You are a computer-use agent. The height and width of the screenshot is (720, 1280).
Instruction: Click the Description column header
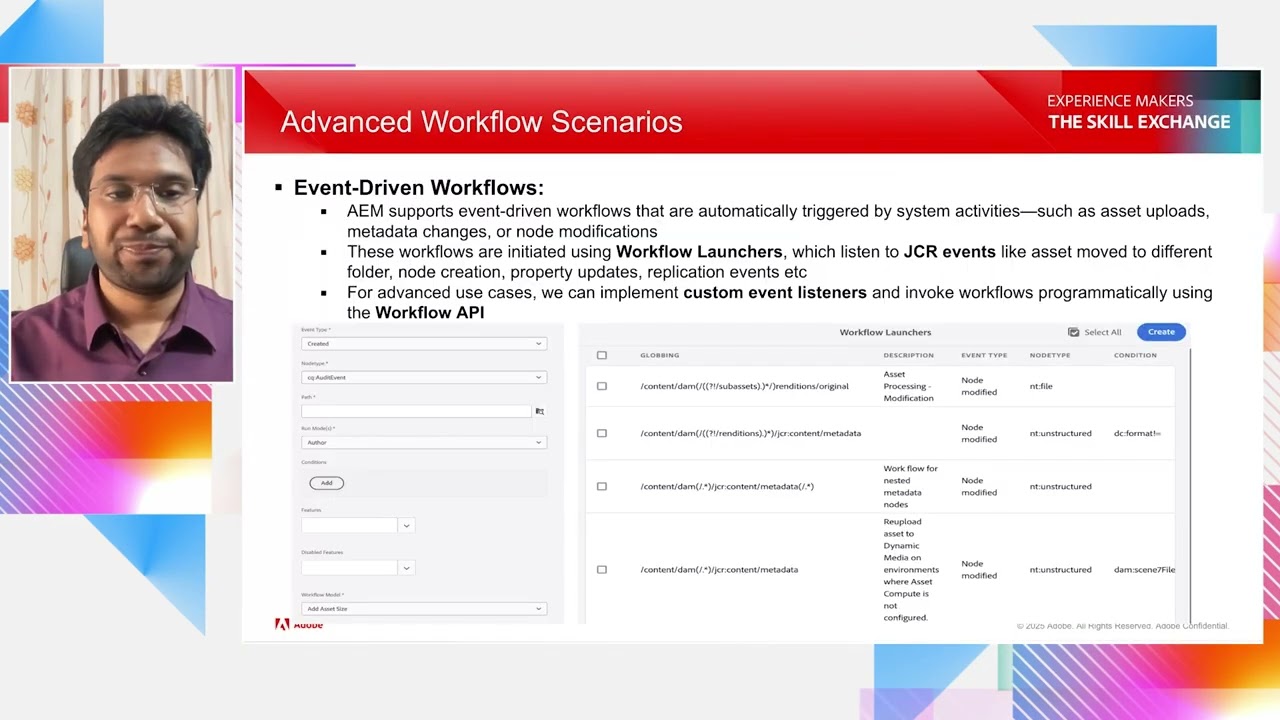[908, 355]
